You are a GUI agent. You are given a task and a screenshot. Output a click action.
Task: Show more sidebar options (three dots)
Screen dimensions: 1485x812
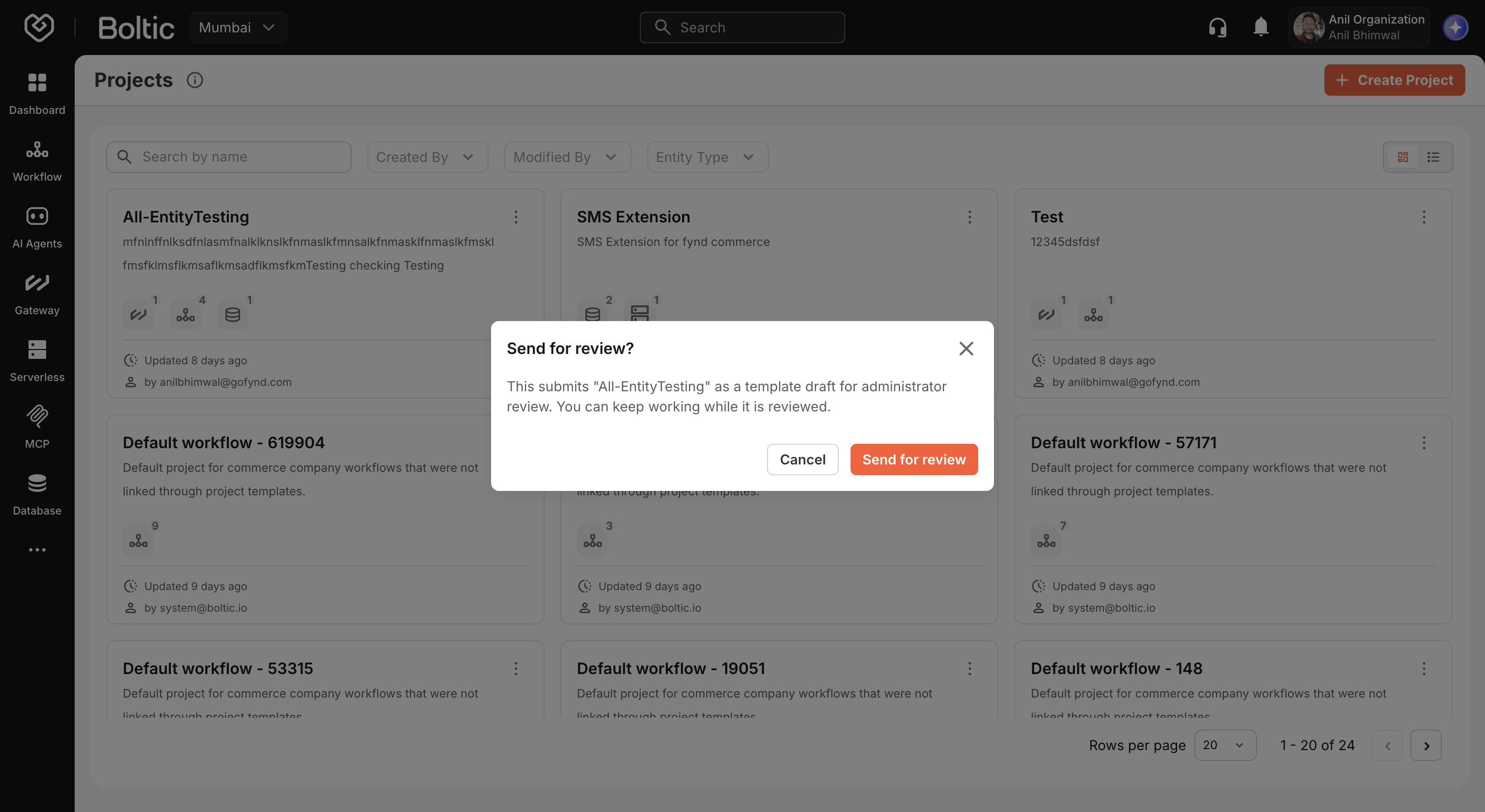(37, 550)
